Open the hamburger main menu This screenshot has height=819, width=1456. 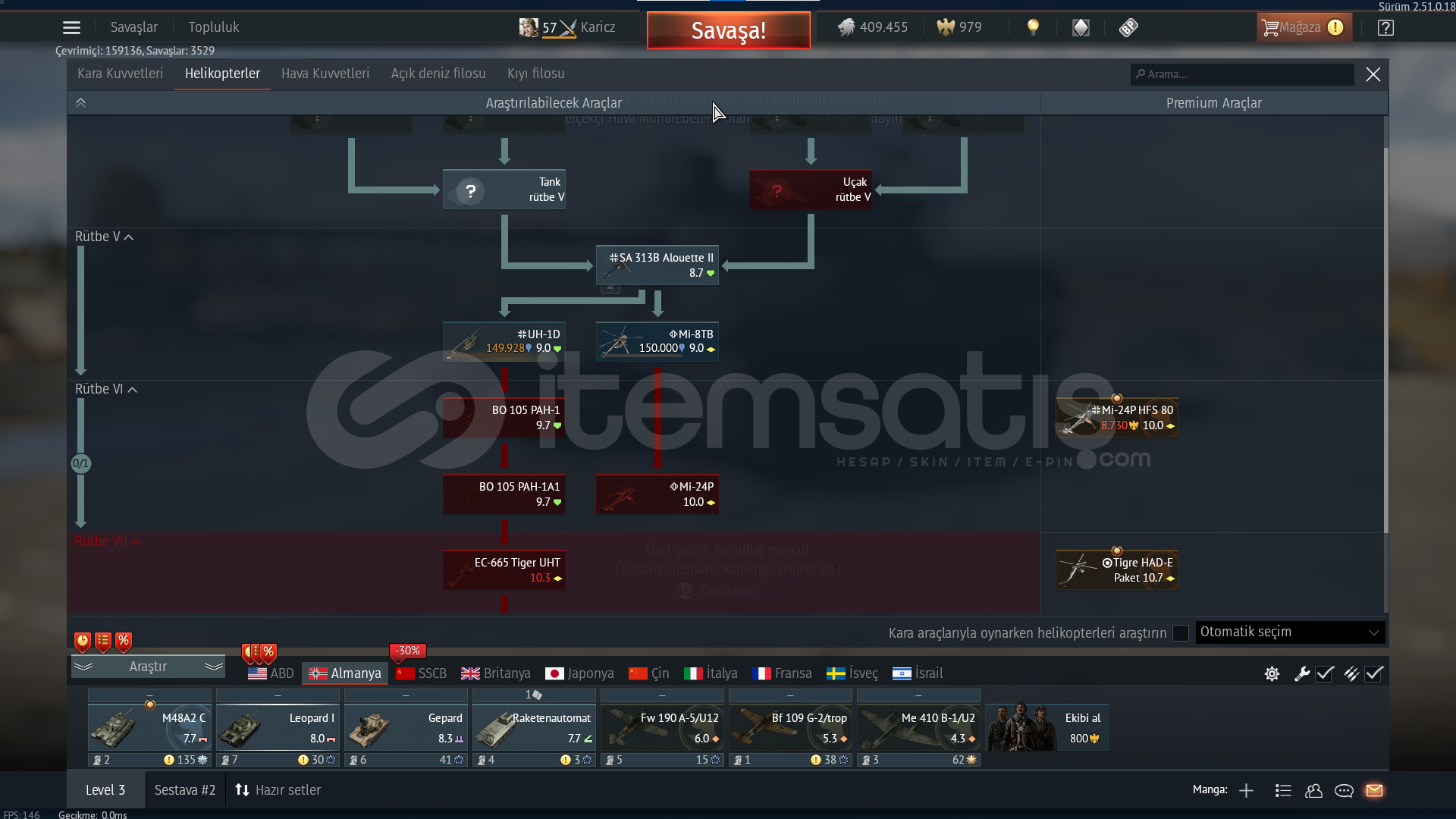tap(71, 28)
